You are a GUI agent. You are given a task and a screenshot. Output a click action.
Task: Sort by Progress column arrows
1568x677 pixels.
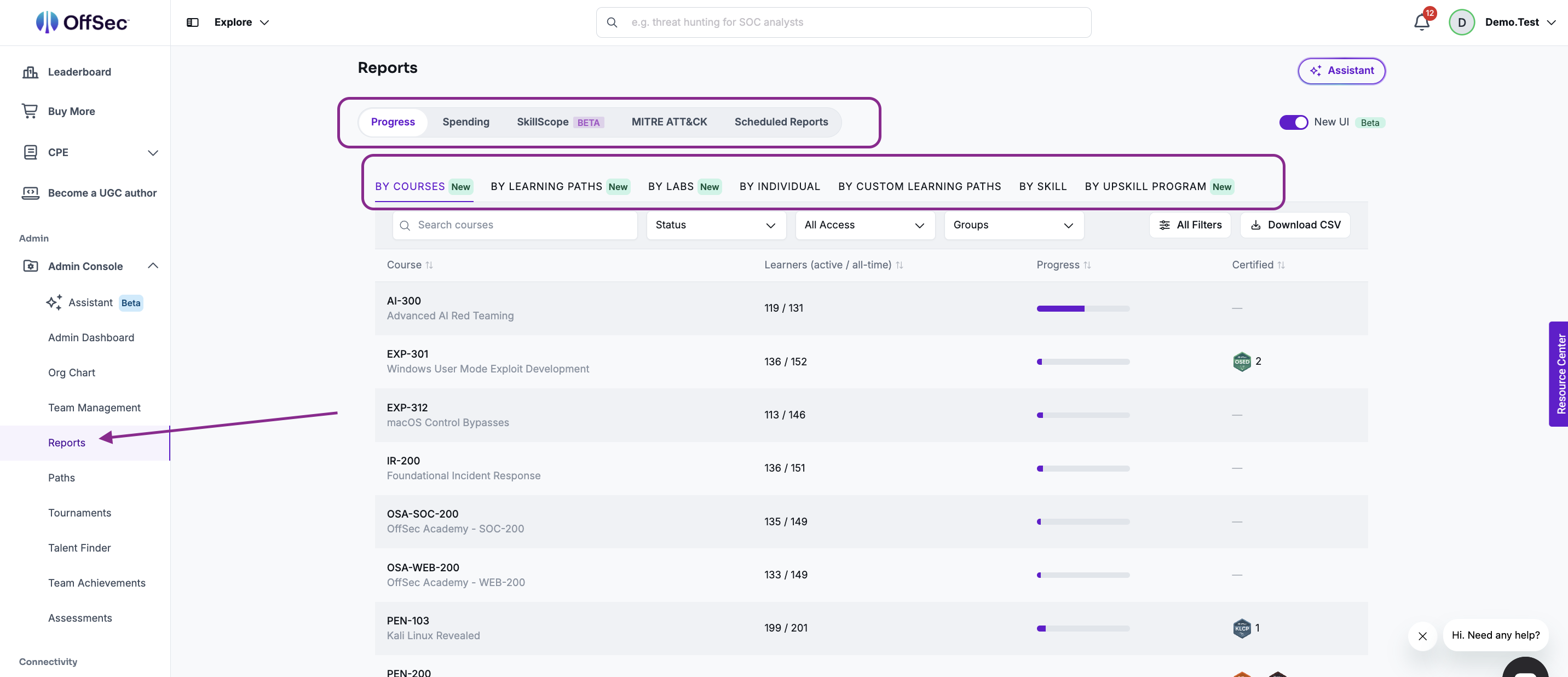(1087, 265)
